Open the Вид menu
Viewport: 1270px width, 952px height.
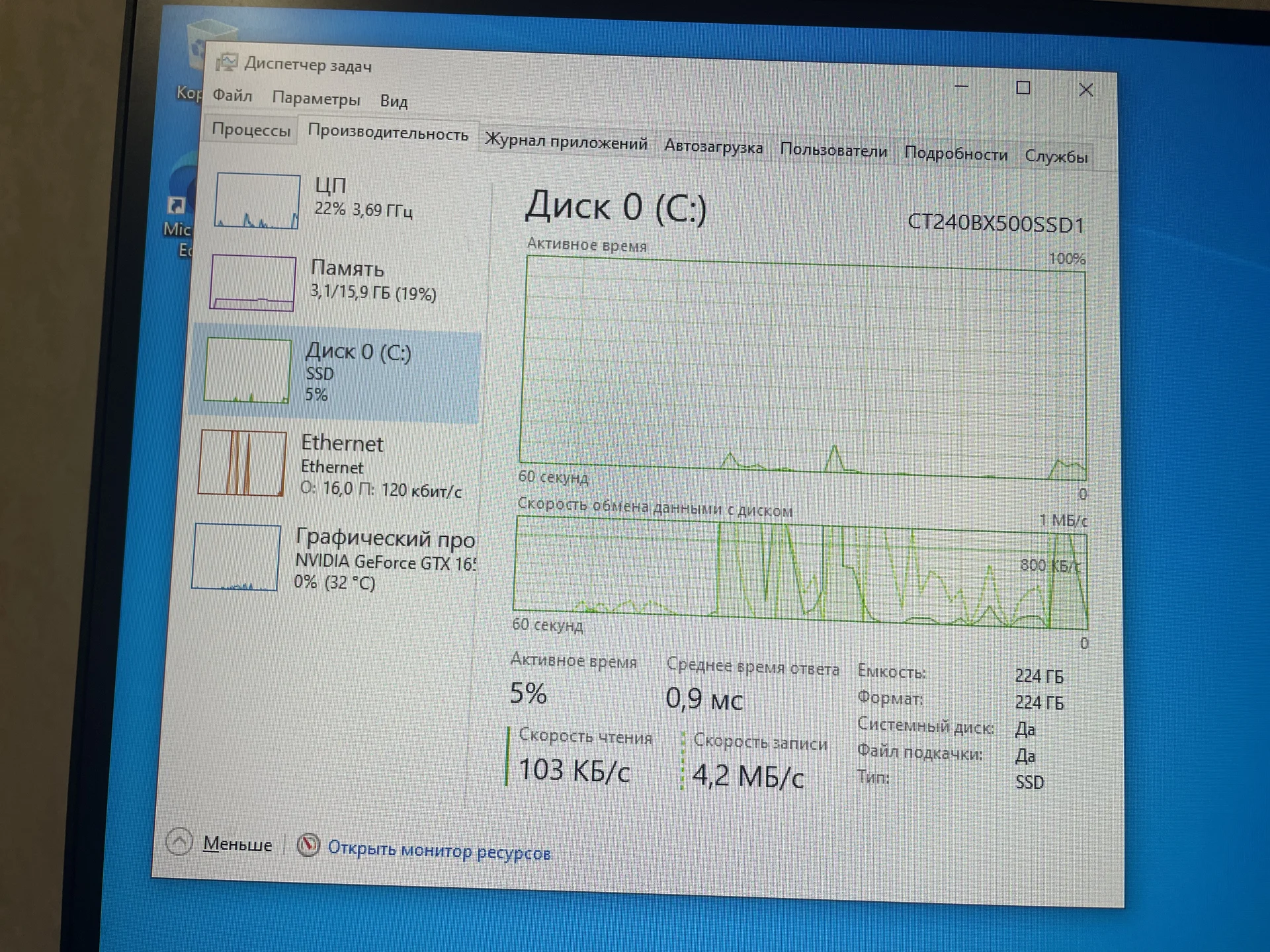(394, 101)
